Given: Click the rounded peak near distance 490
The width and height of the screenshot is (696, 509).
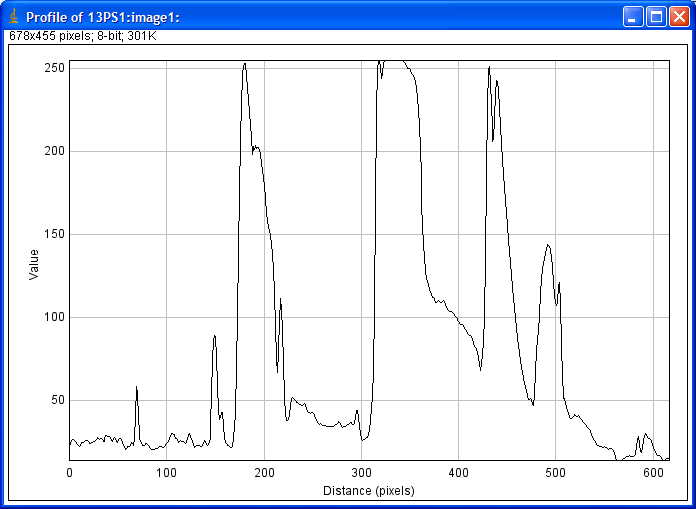Looking at the screenshot, I should click(x=547, y=245).
